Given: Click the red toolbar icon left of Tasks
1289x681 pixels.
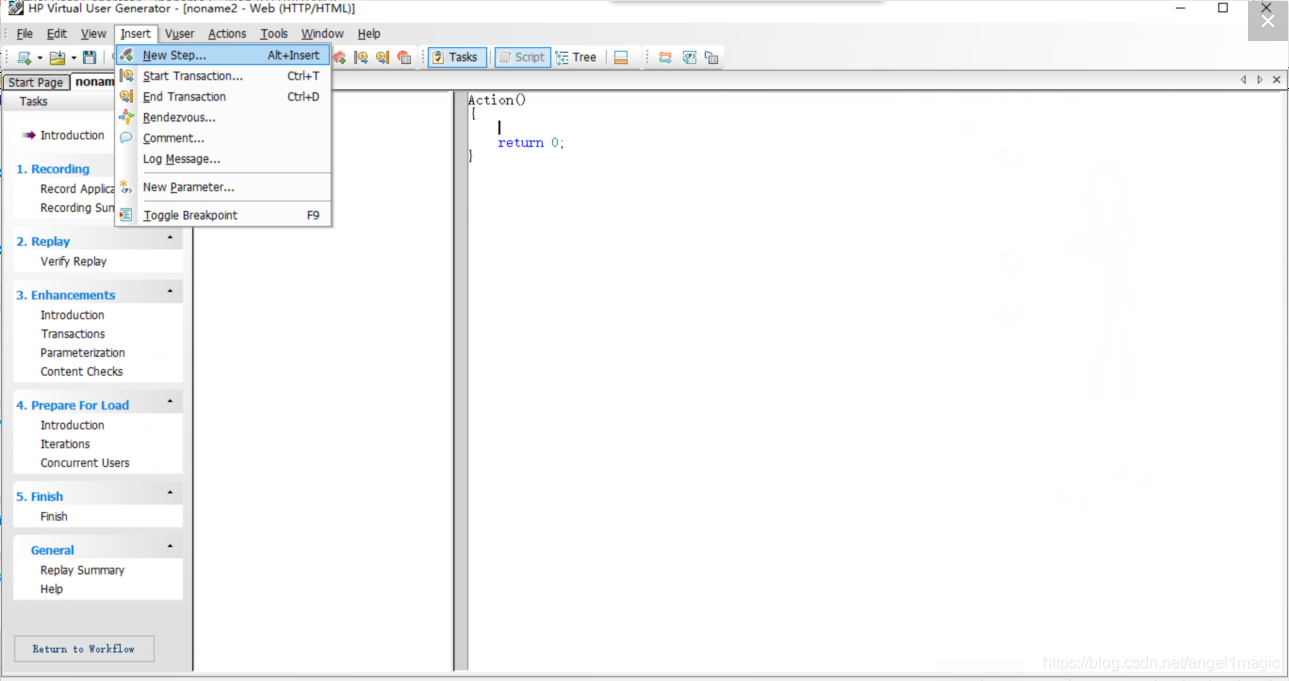Looking at the screenshot, I should (x=404, y=57).
